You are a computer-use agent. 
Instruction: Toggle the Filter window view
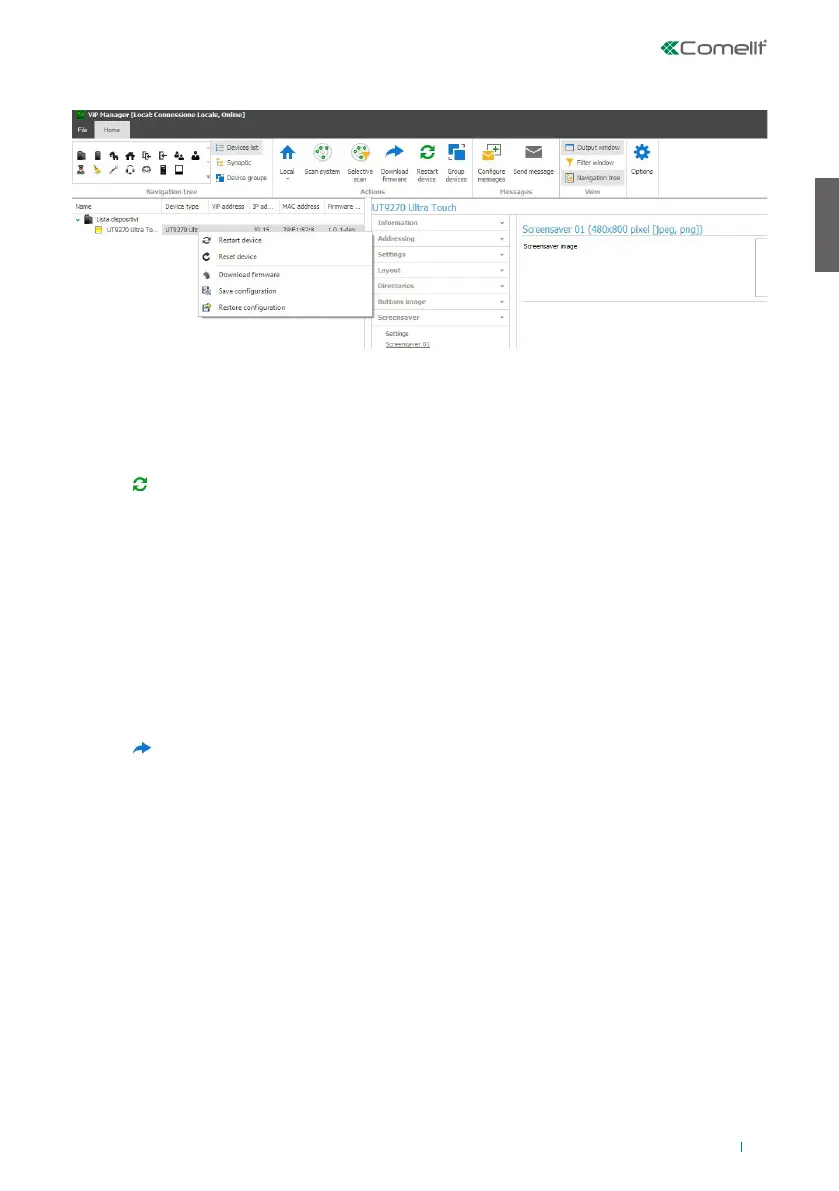[590, 163]
